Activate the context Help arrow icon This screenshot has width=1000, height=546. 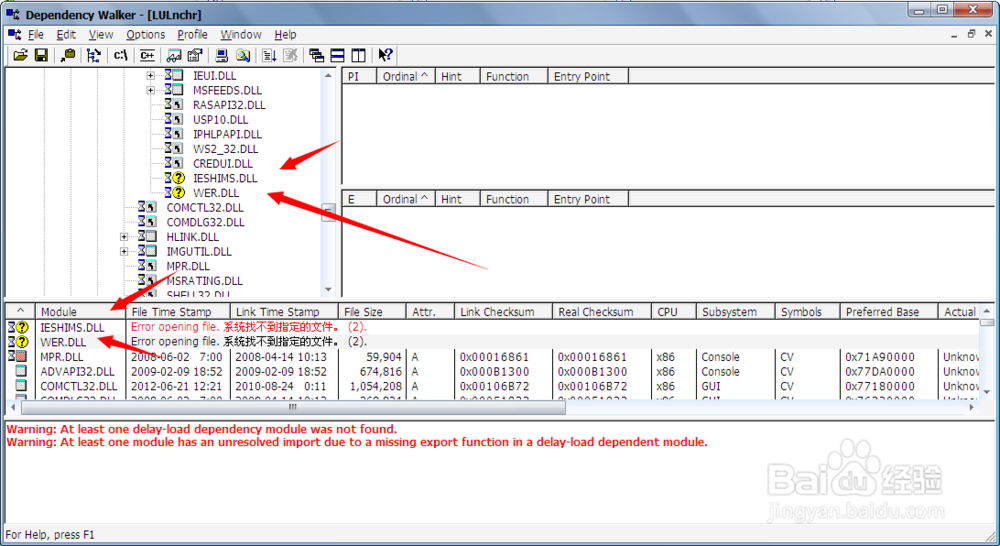[x=385, y=55]
